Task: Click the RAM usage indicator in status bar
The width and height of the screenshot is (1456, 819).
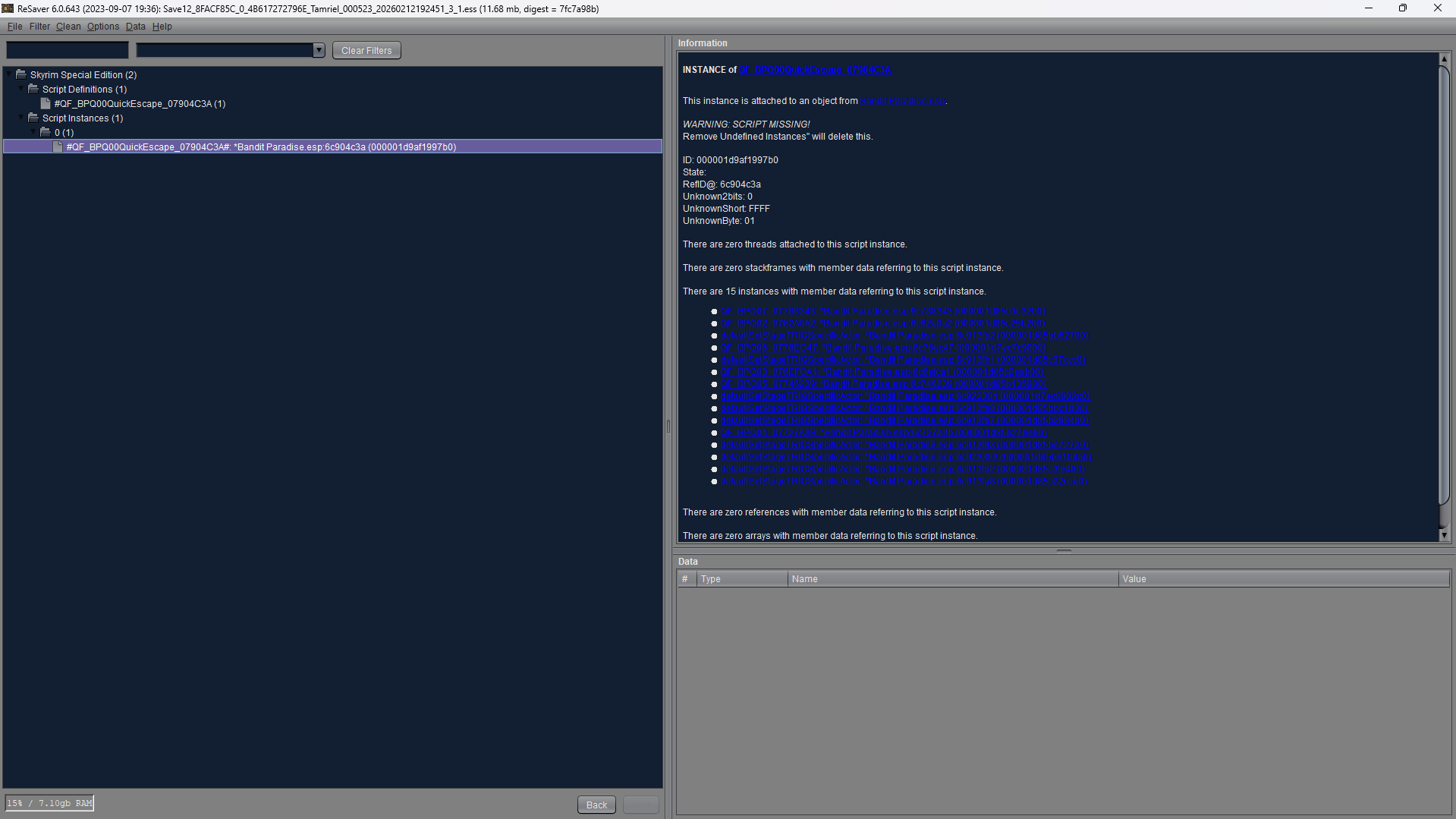Action: tap(50, 803)
